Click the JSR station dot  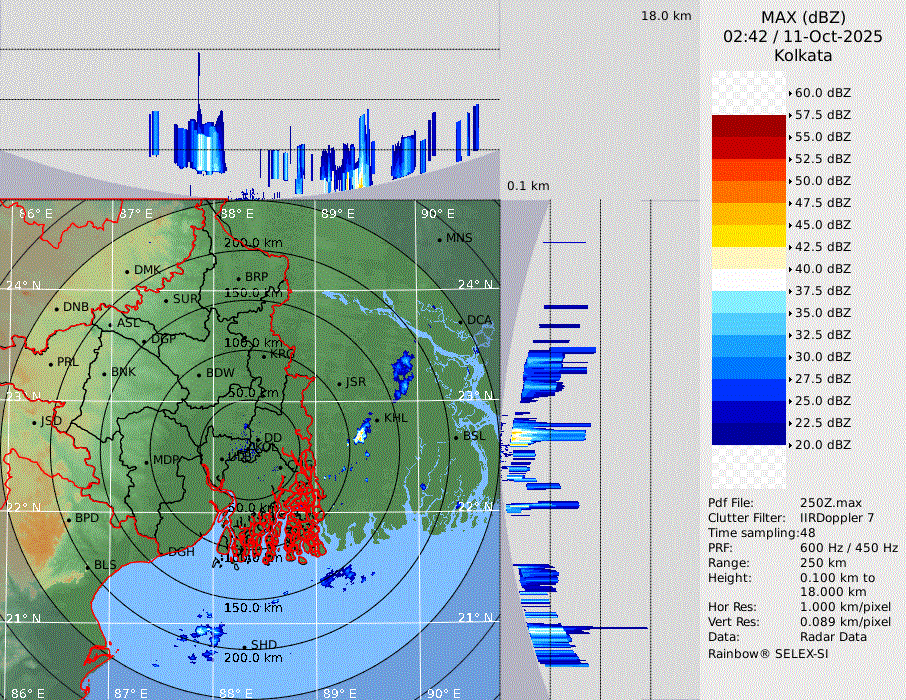pos(339,384)
